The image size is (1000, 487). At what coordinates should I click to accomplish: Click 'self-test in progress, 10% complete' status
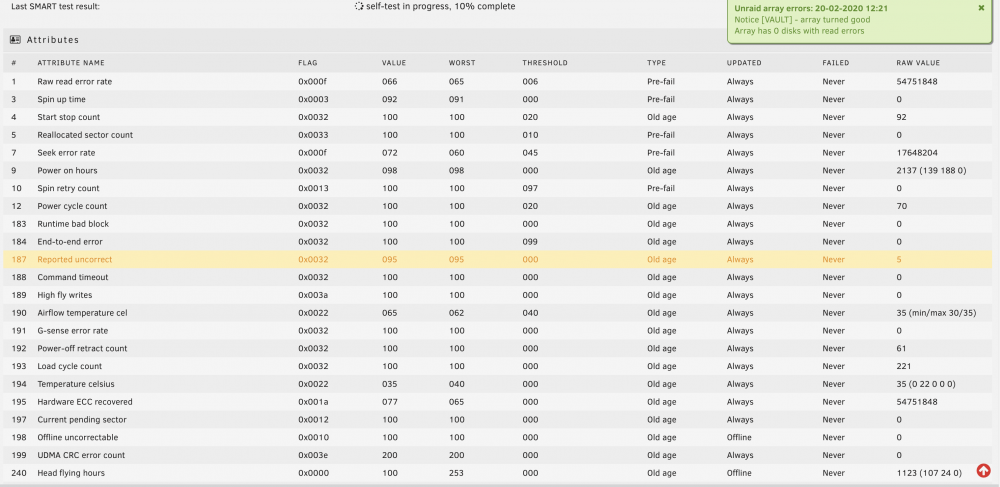pos(441,6)
